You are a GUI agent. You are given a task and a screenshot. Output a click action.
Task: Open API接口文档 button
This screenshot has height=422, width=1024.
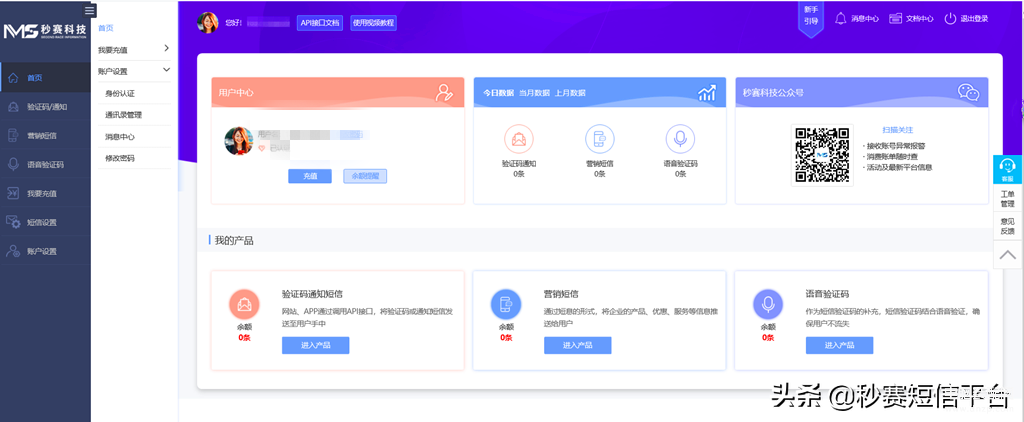click(319, 23)
